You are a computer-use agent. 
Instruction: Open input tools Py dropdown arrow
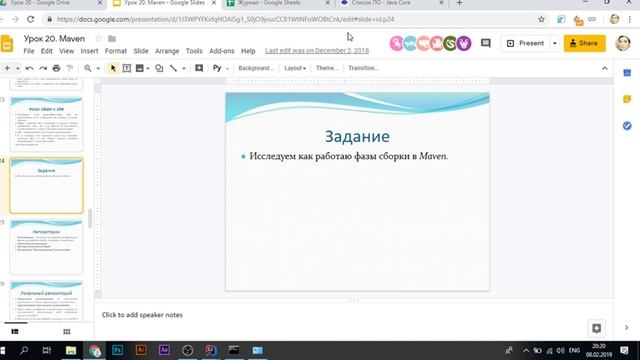click(227, 69)
